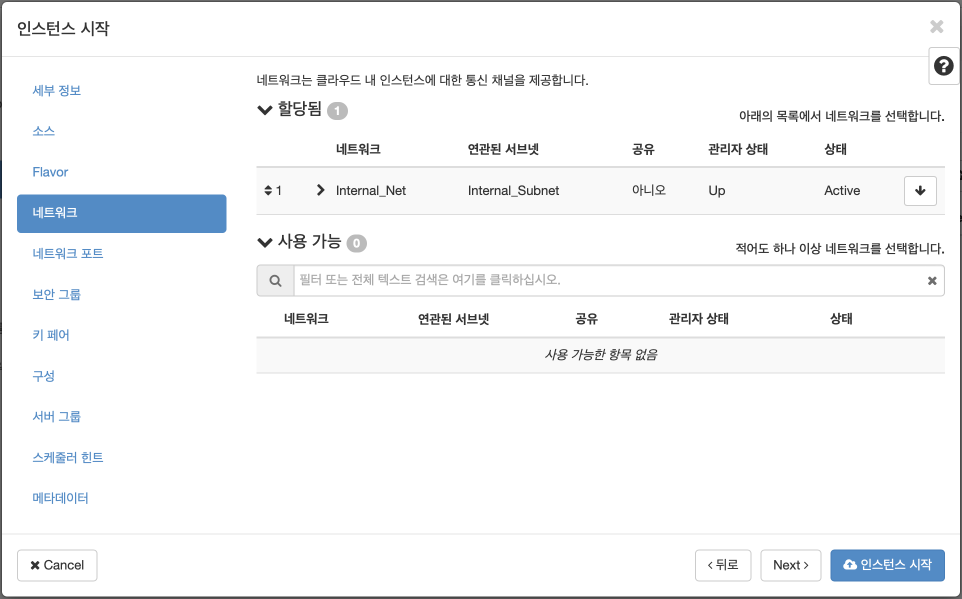The height and width of the screenshot is (599, 962).
Task: Switch to the 키 페어 step
Action: click(51, 335)
